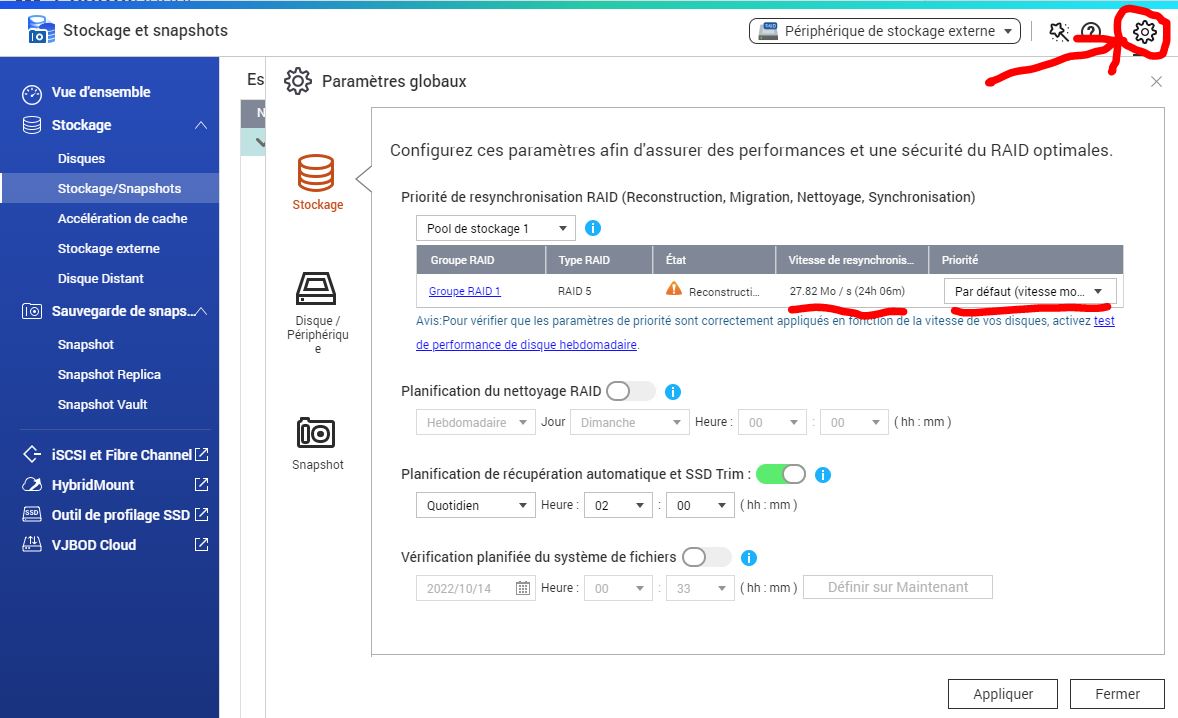Open the Stockage settings tab icon
This screenshot has height=718, width=1178.
316,174
